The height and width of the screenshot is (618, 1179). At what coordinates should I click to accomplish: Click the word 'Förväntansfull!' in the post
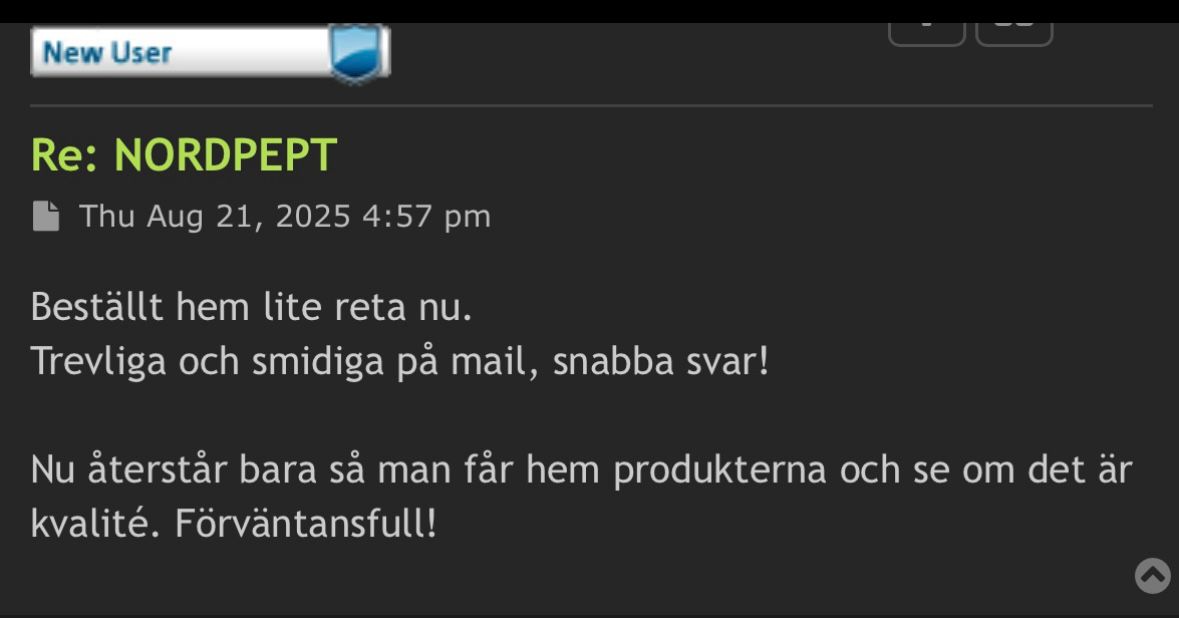point(306,523)
